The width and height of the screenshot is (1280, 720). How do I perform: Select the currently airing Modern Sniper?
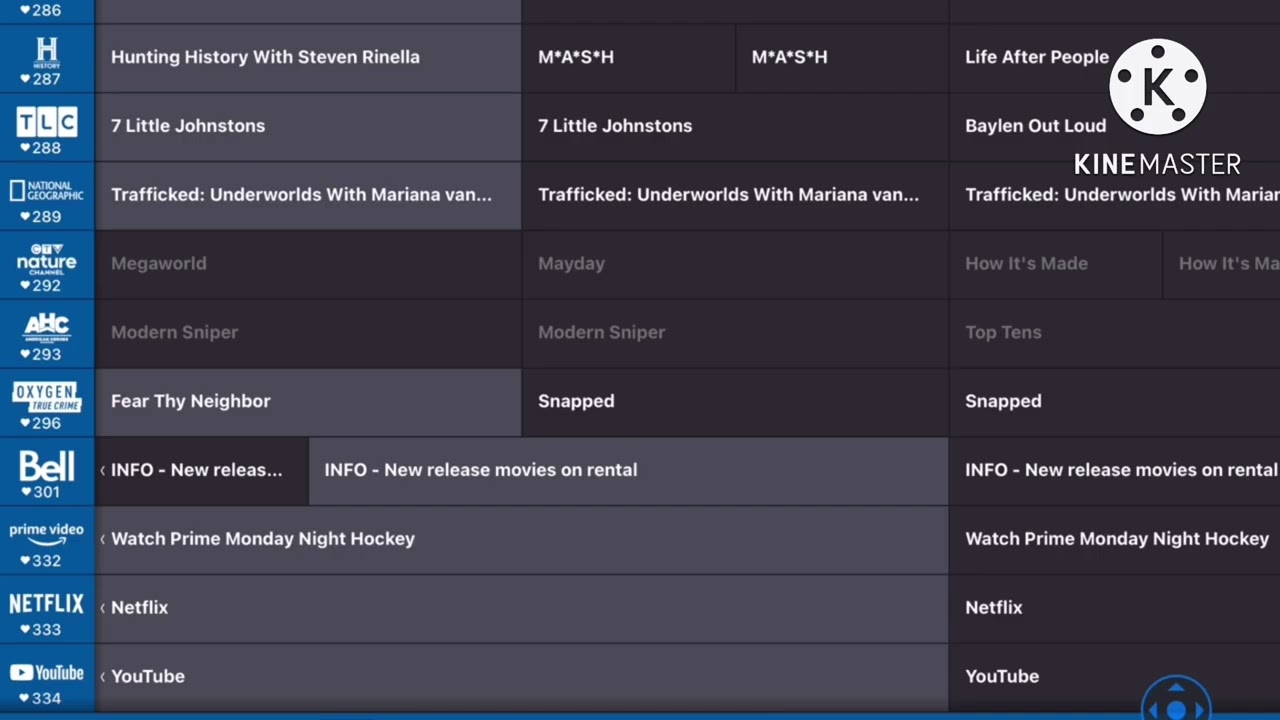pyautogui.click(x=308, y=333)
